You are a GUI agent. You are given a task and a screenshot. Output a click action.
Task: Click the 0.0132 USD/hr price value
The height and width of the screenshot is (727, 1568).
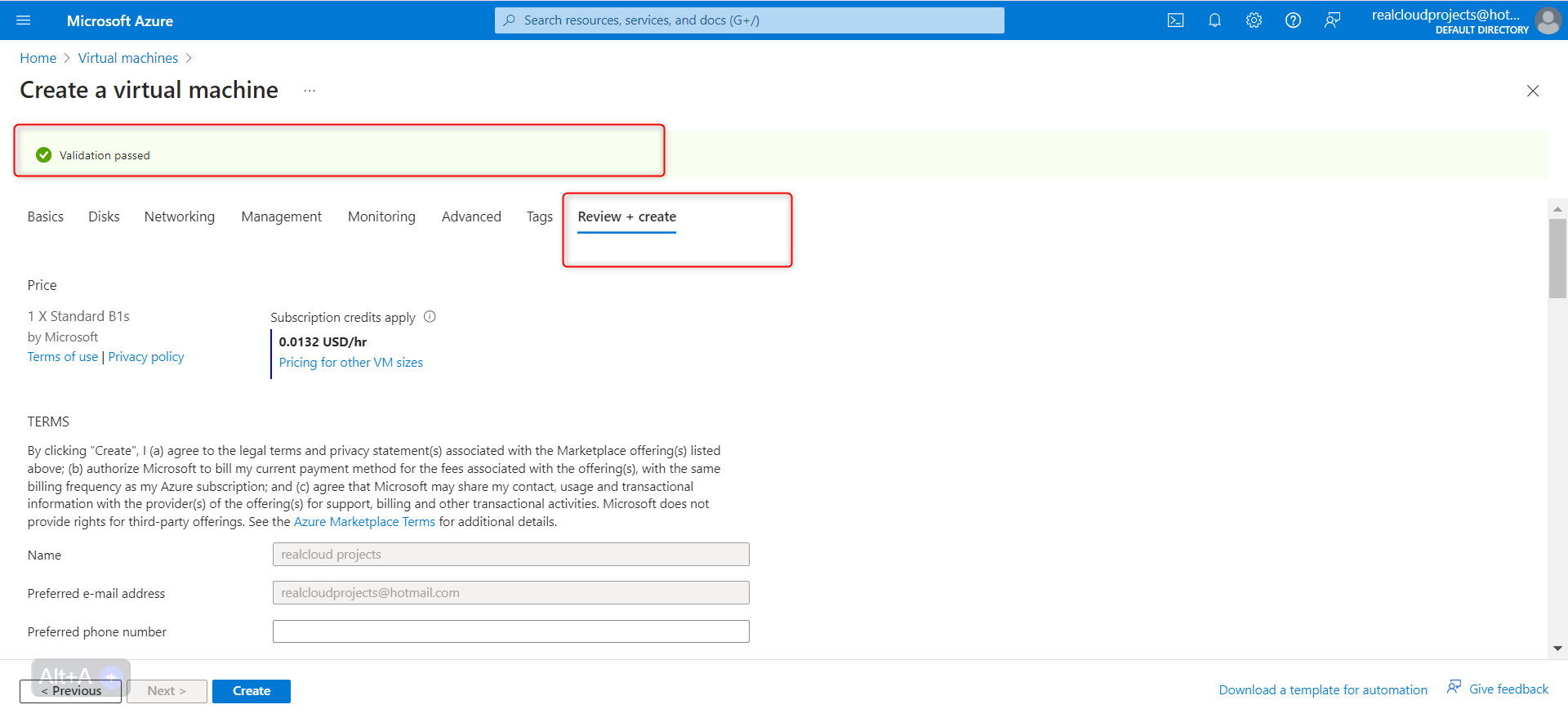(x=323, y=341)
